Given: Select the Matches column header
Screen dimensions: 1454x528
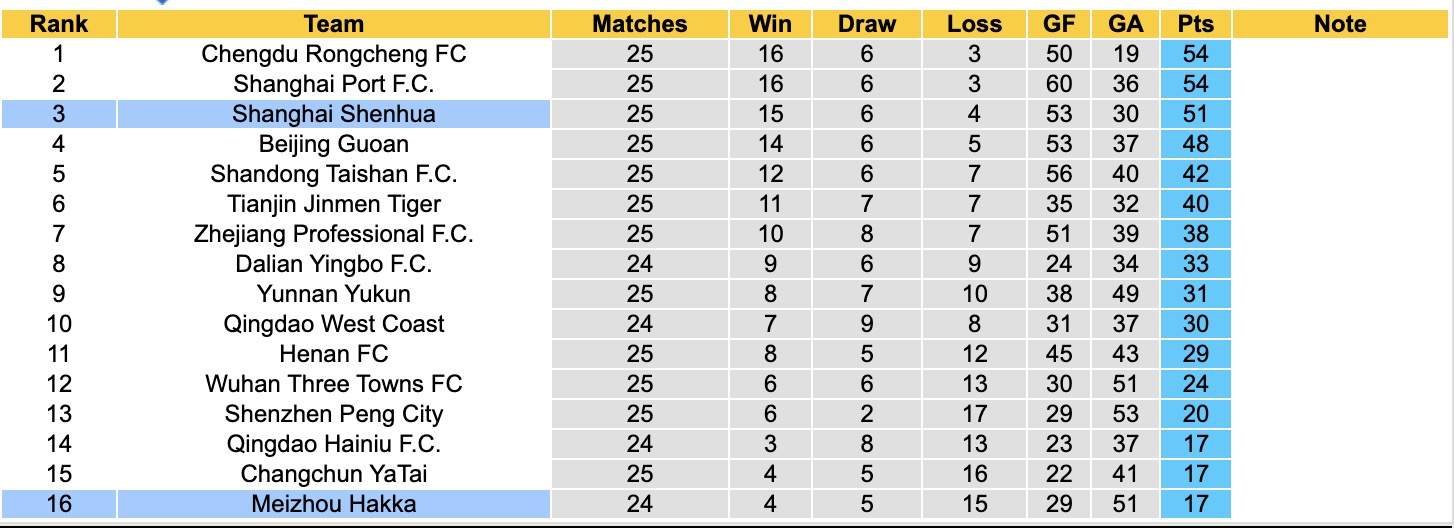Looking at the screenshot, I should (x=640, y=24).
